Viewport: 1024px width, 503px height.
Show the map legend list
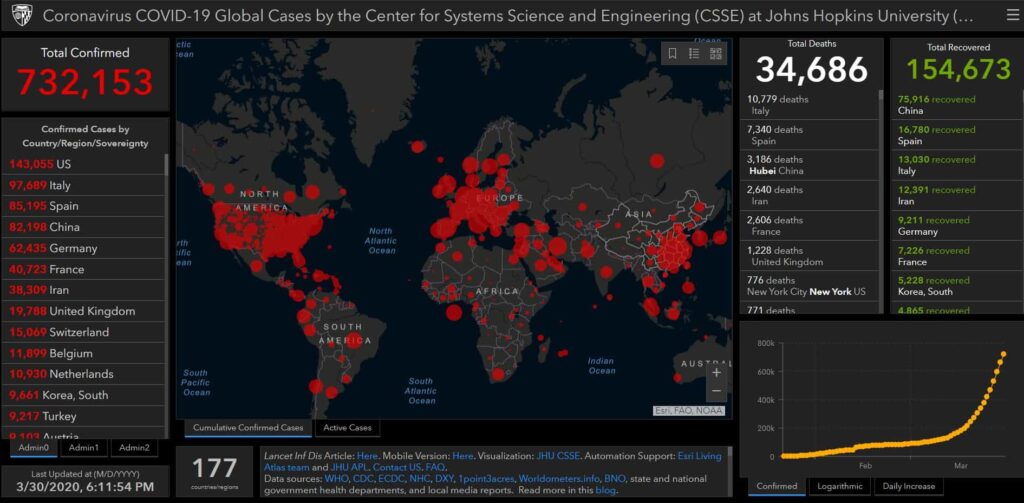(694, 54)
